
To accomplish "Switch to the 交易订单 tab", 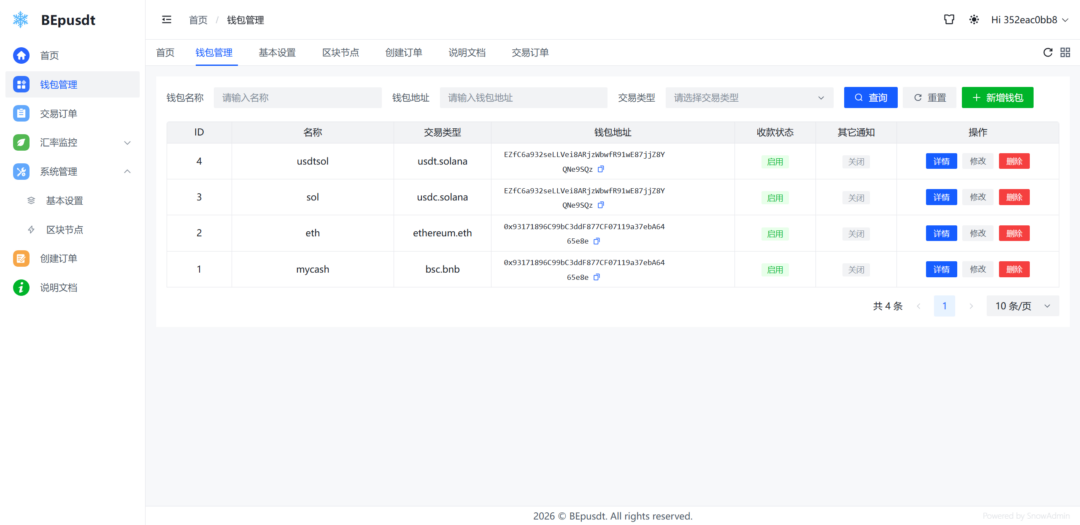I will (530, 52).
